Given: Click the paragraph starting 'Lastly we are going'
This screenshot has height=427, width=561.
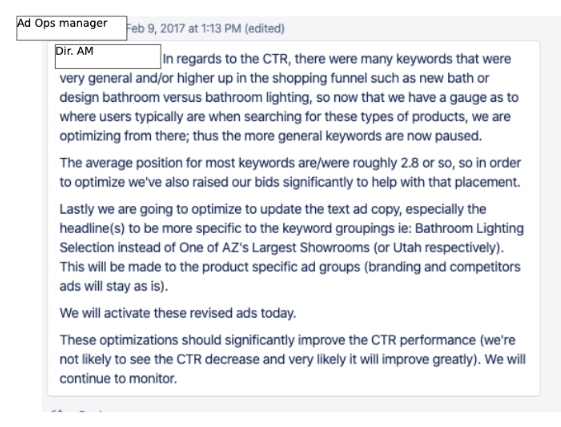Looking at the screenshot, I should pyautogui.click(x=292, y=248).
